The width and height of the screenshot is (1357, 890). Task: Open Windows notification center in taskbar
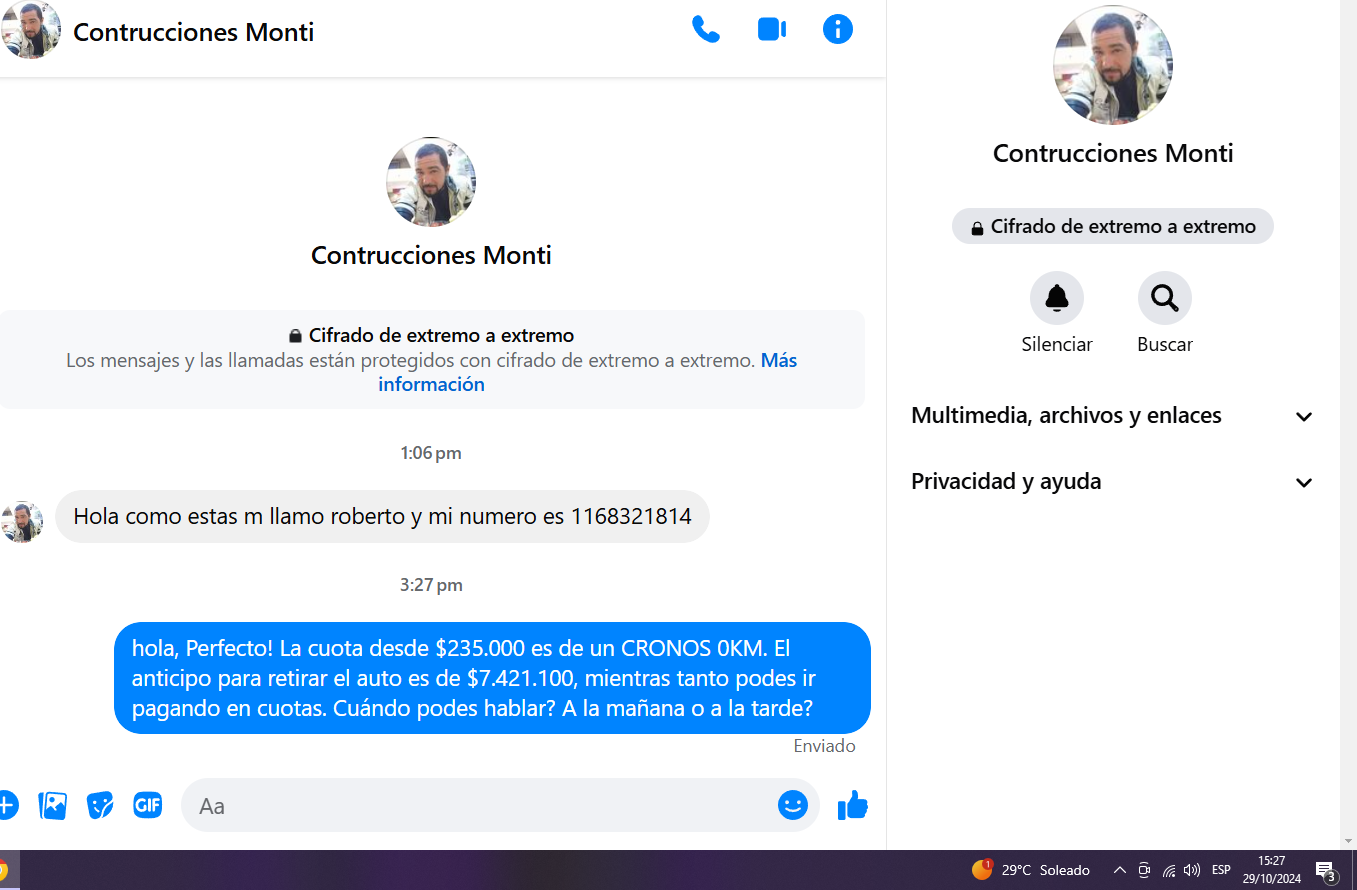(1326, 871)
